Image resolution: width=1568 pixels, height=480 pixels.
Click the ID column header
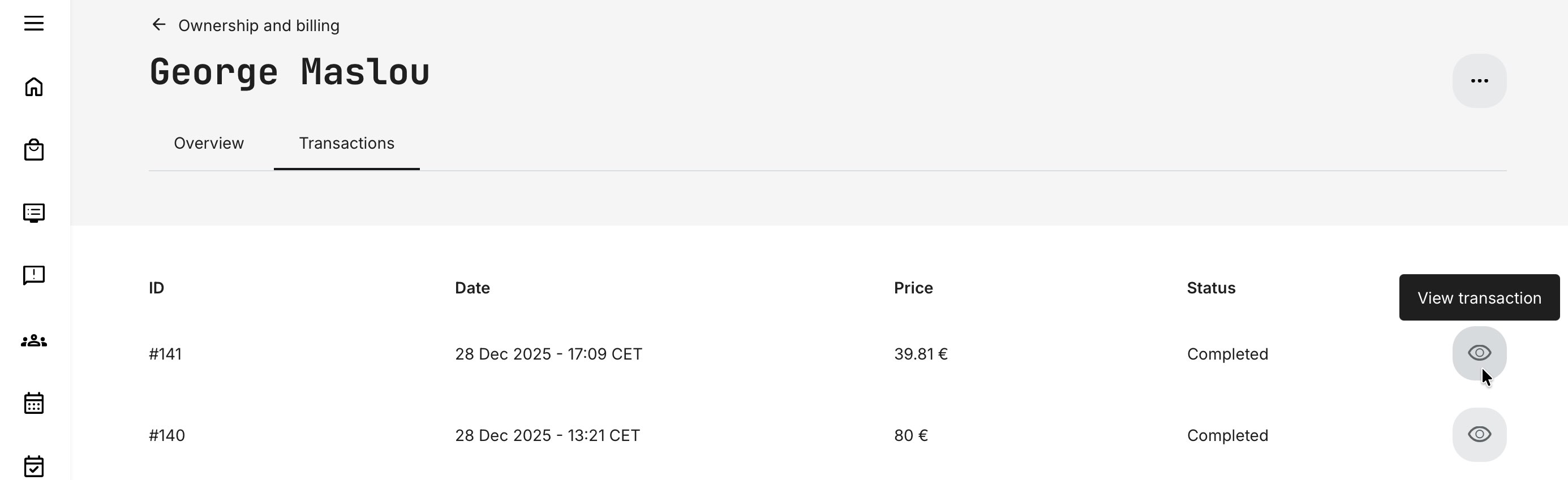click(156, 288)
